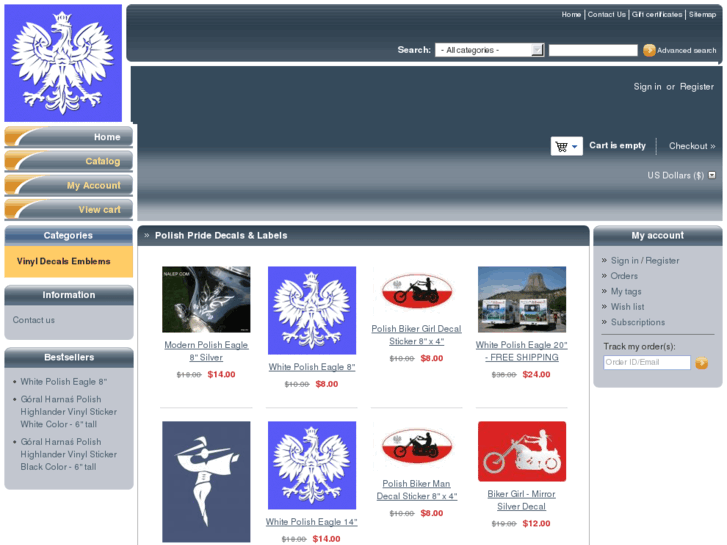727x545 pixels.
Task: Proceed to Checkout
Action: point(692,146)
